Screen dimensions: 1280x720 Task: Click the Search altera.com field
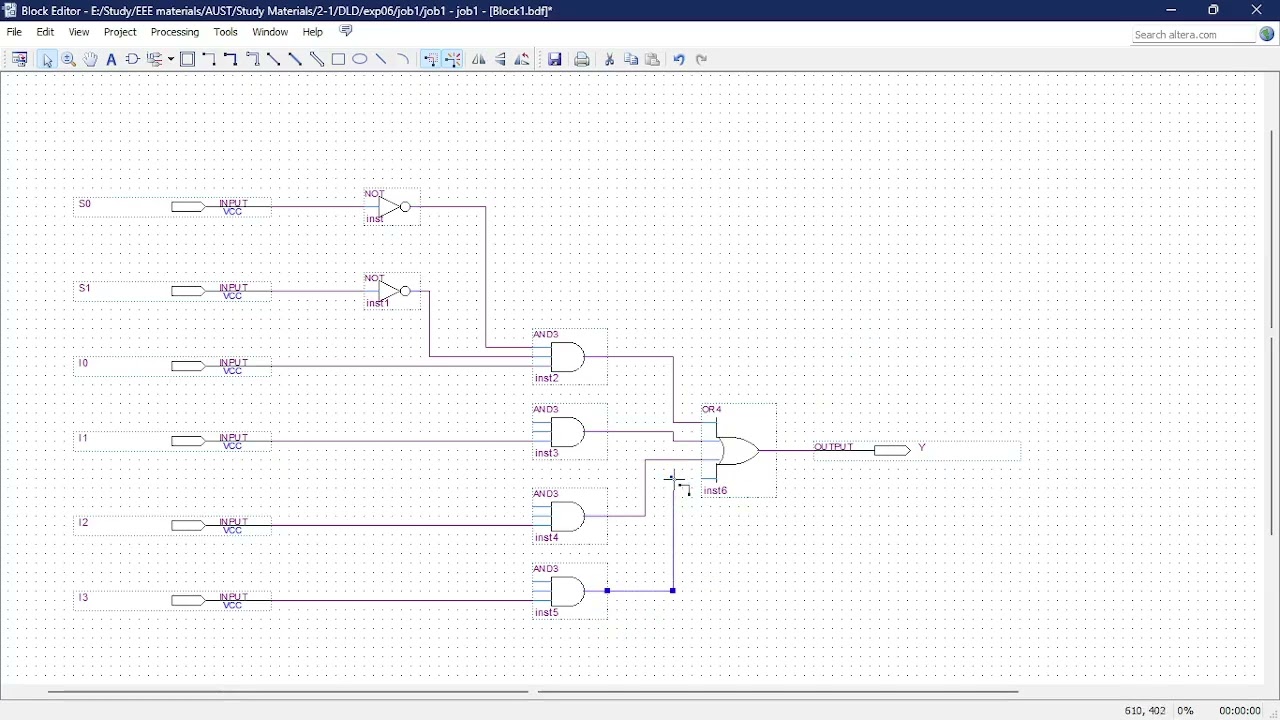point(1193,34)
